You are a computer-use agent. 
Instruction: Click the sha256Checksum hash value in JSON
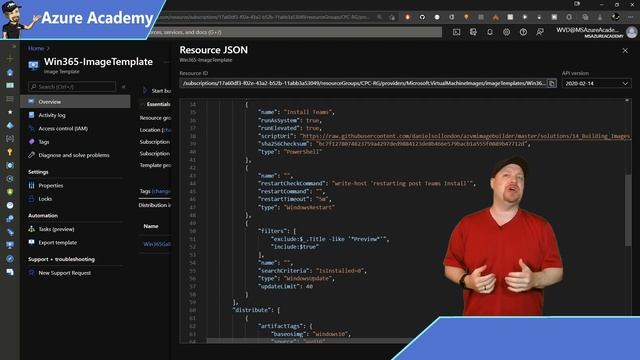click(x=422, y=144)
